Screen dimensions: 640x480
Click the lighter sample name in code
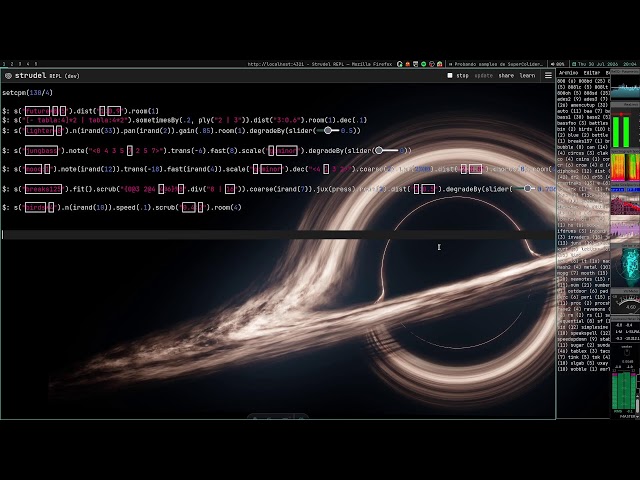[39, 131]
